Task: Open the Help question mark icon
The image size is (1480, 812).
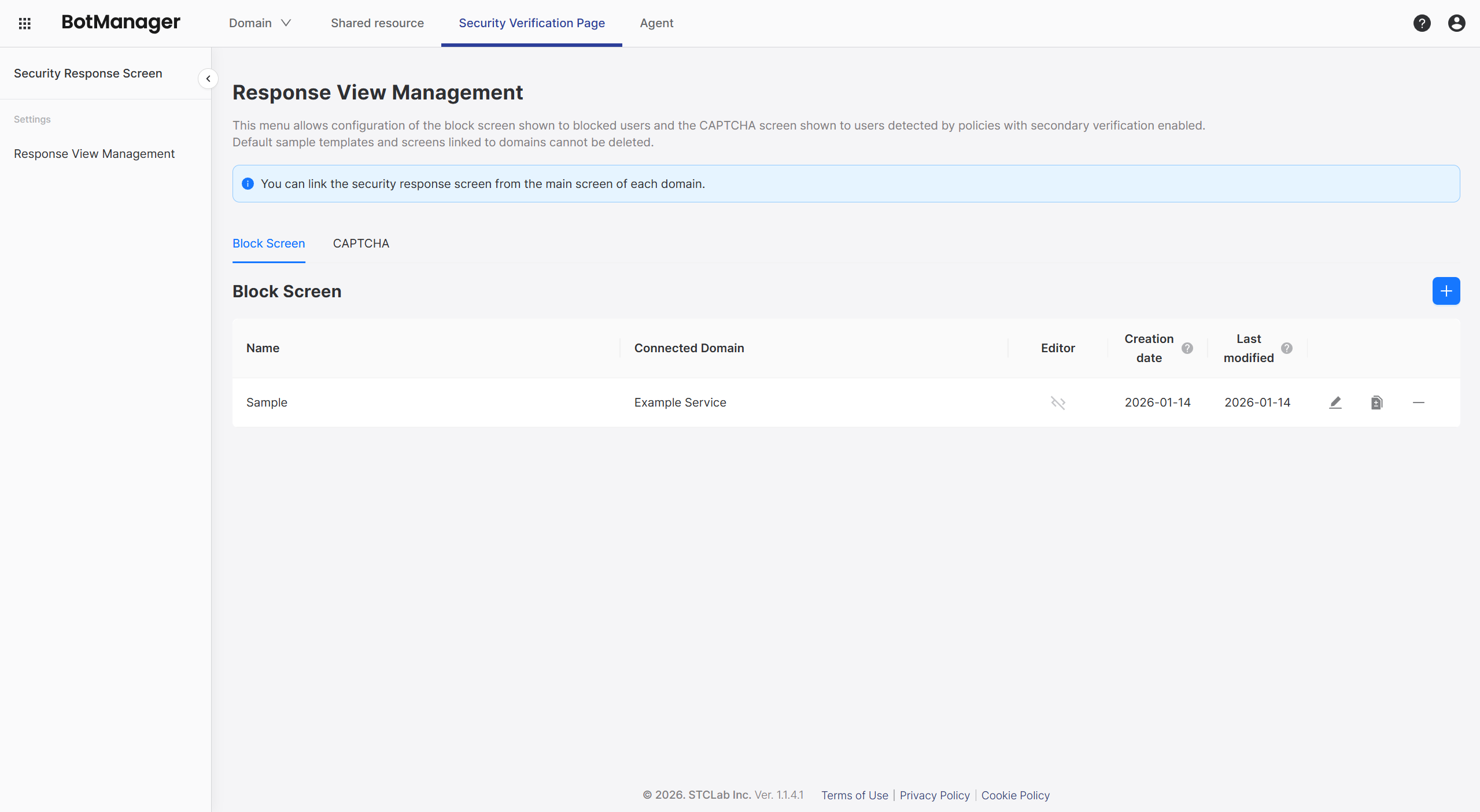Action: [x=1422, y=23]
